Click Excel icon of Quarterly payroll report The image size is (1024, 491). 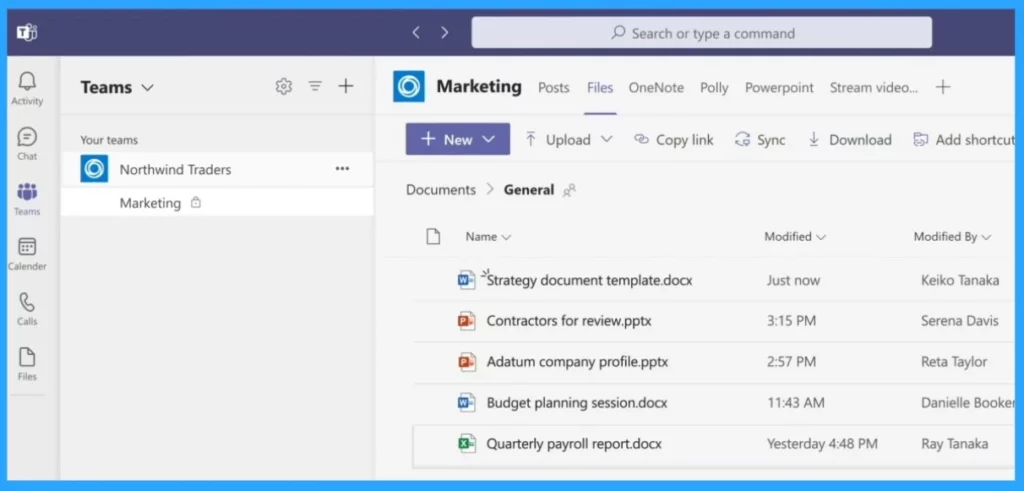click(x=466, y=444)
